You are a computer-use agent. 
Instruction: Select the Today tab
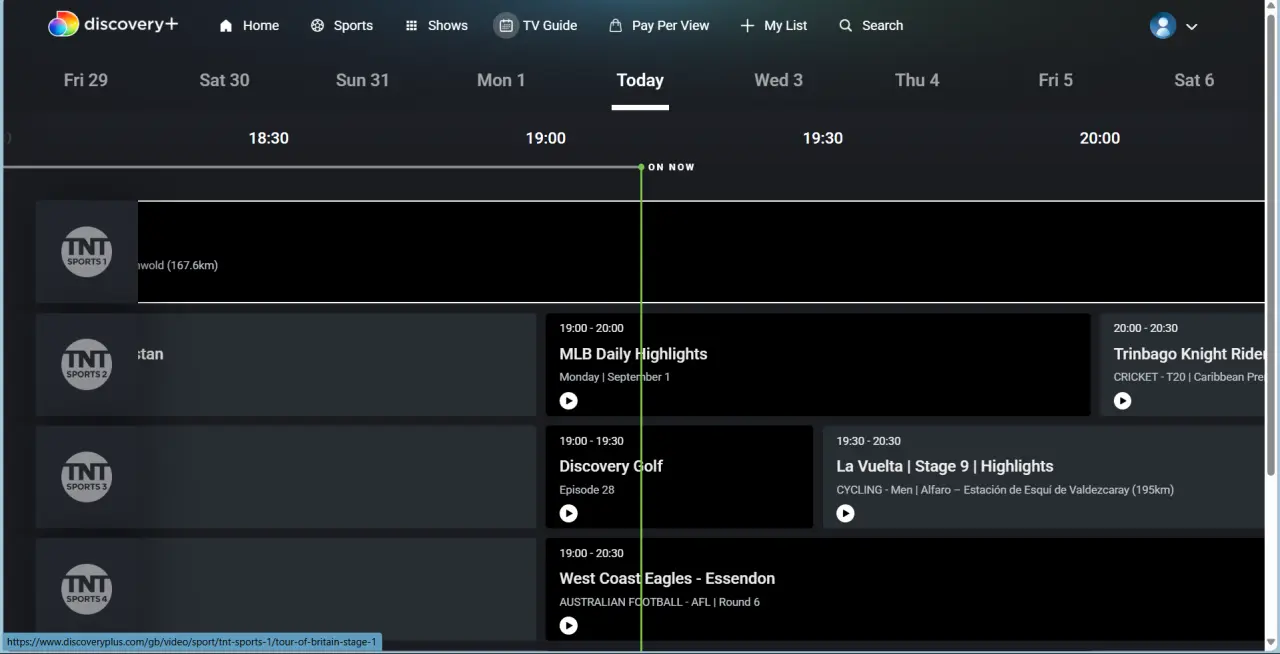tap(640, 80)
